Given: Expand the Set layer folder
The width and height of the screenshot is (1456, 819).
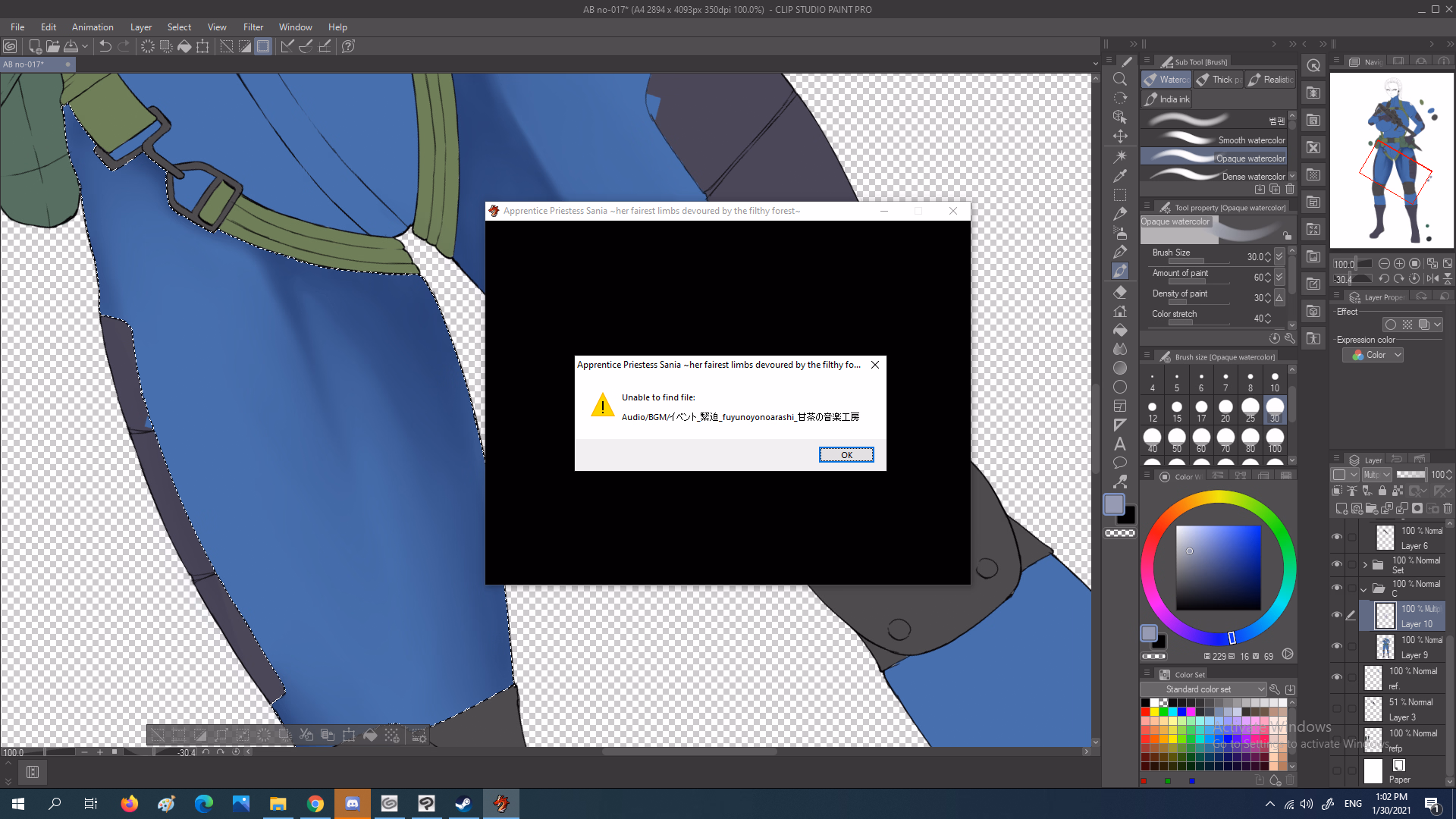Looking at the screenshot, I should [x=1365, y=564].
